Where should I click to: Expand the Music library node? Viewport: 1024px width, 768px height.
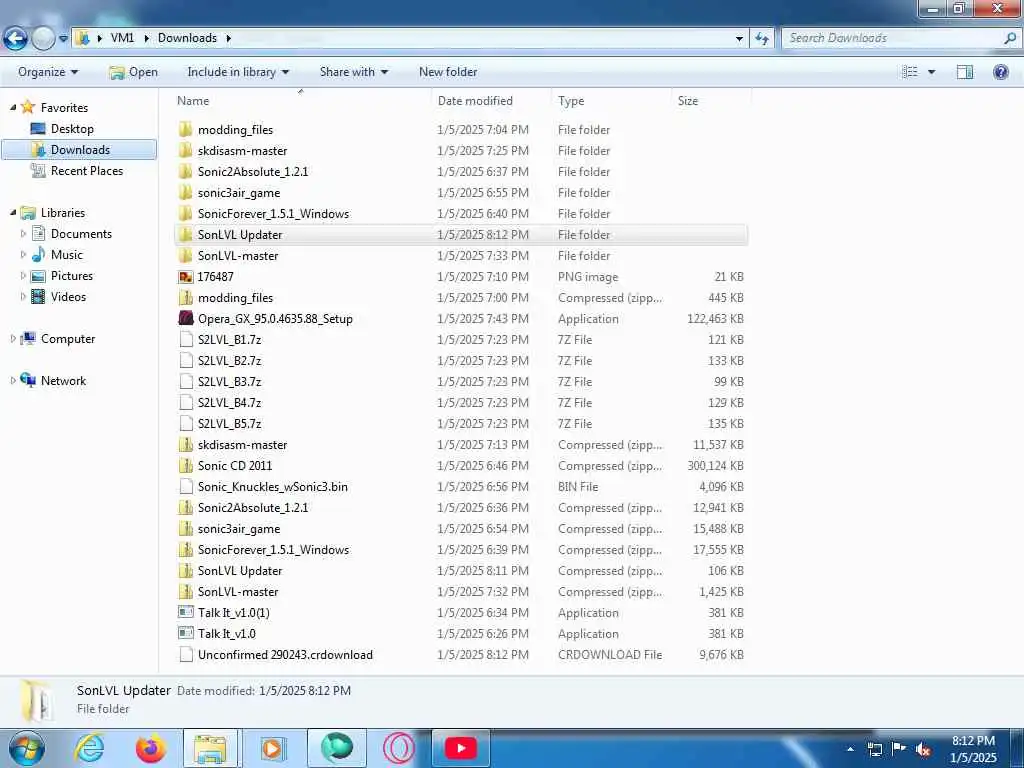pos(24,254)
